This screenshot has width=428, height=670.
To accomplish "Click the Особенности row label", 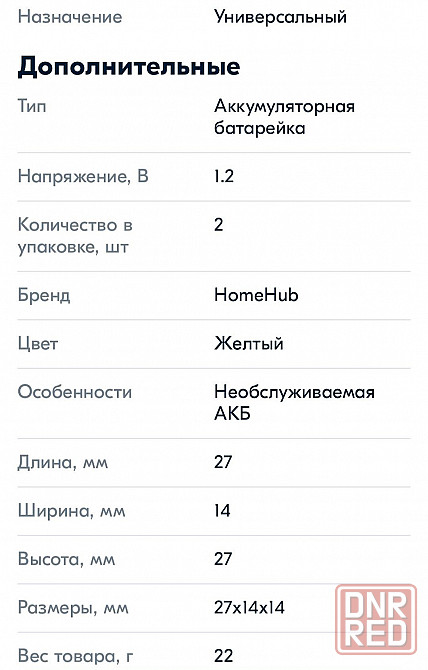I will click(x=75, y=392).
